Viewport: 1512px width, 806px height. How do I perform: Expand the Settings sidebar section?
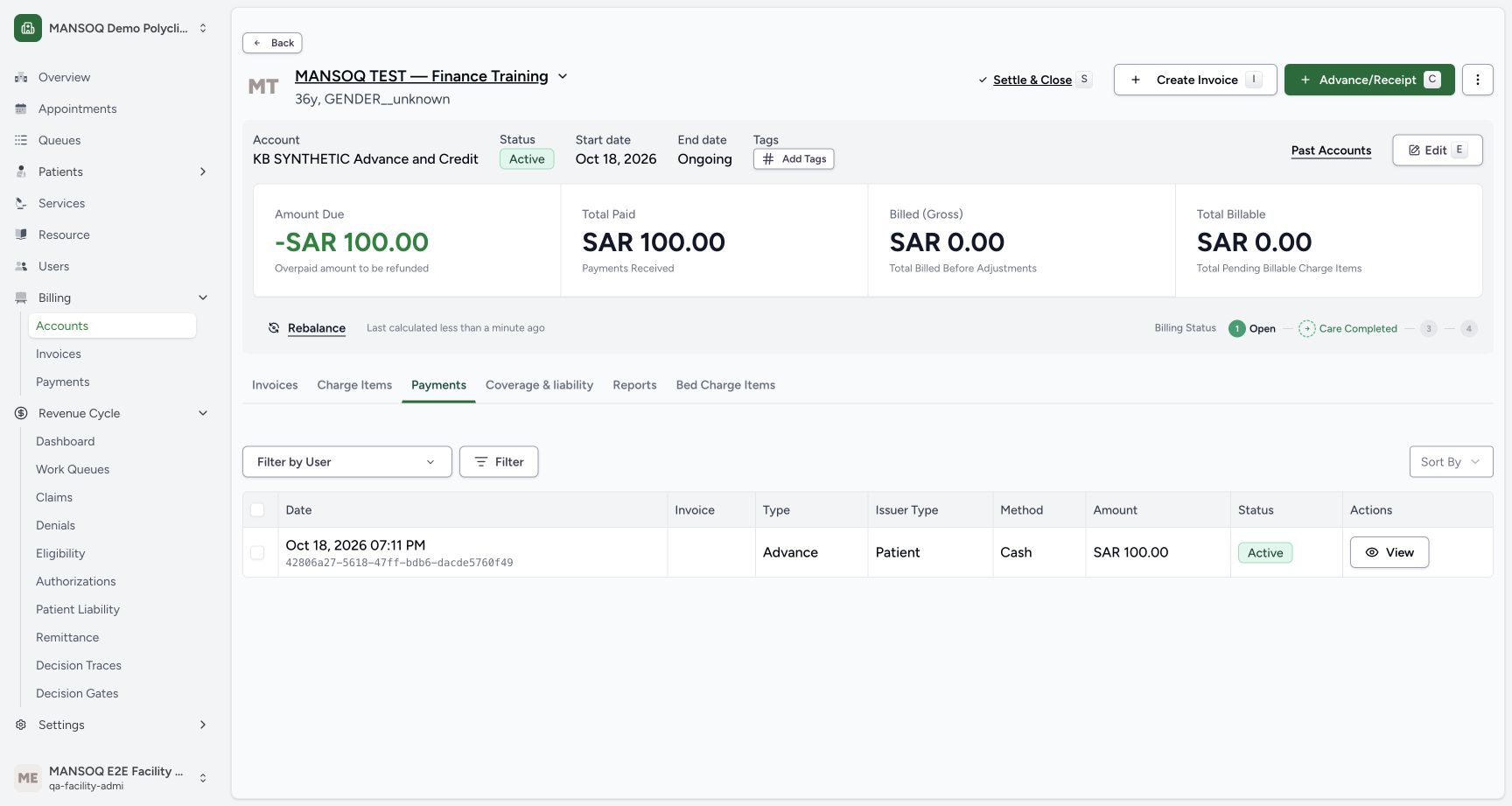click(203, 725)
